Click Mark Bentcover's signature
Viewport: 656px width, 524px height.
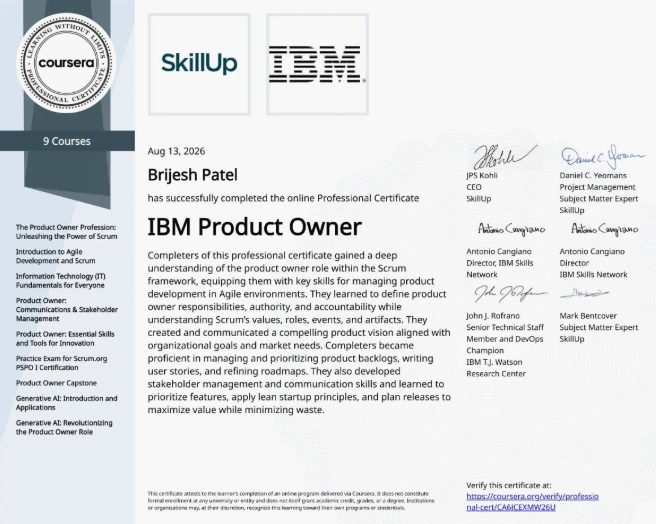[584, 294]
